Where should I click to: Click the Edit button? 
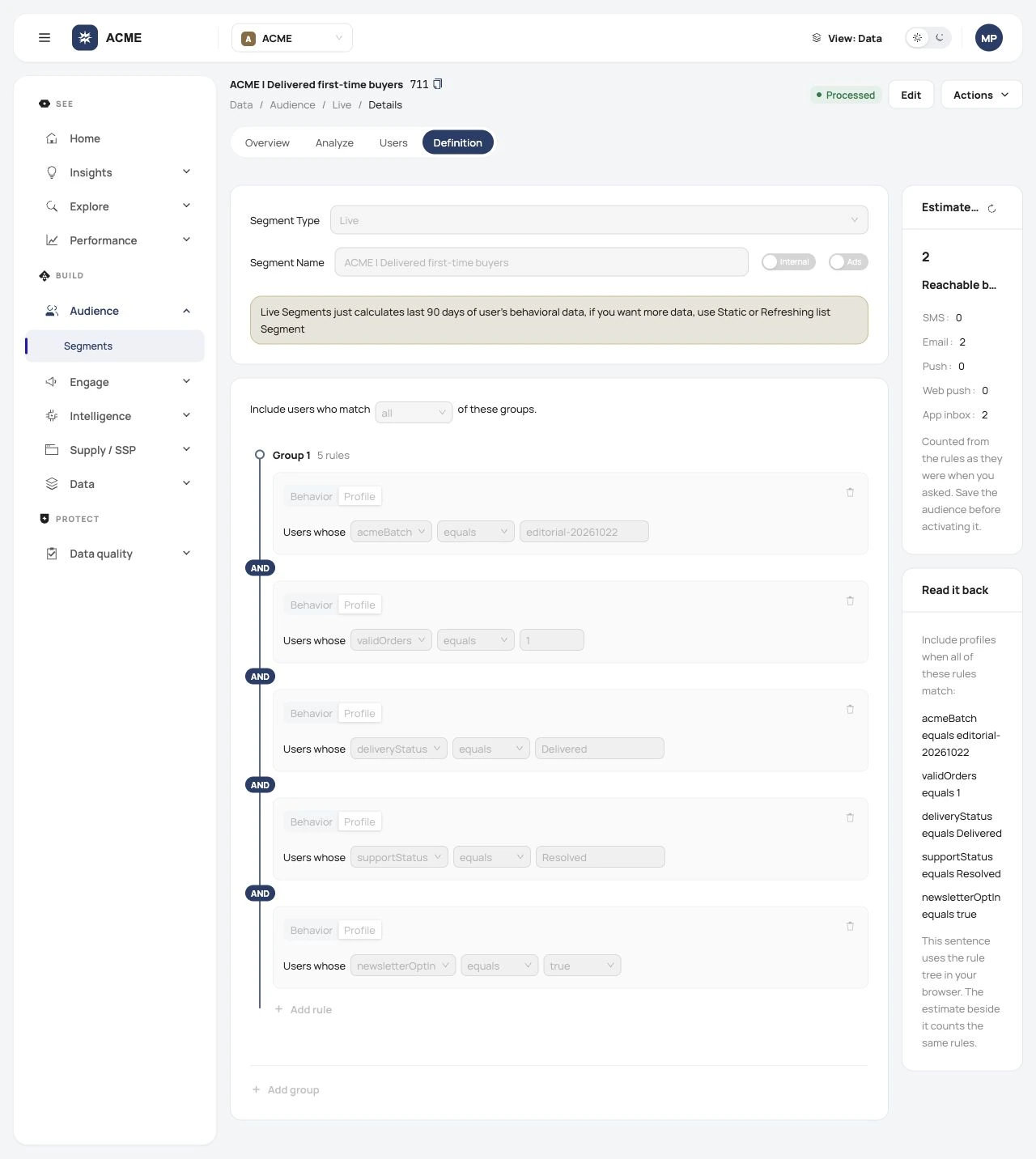911,95
